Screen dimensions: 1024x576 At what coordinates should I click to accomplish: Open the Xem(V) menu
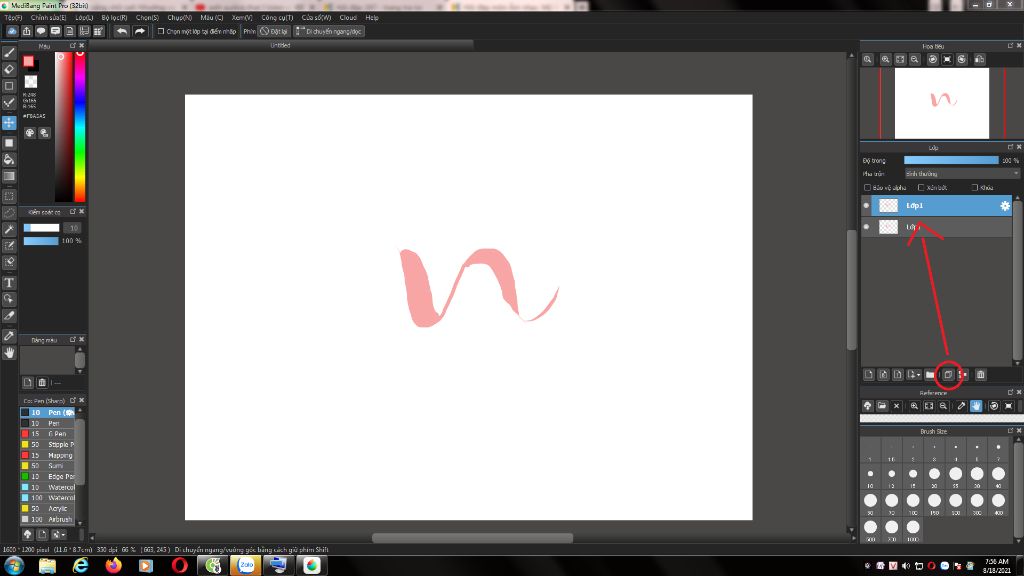pos(242,18)
